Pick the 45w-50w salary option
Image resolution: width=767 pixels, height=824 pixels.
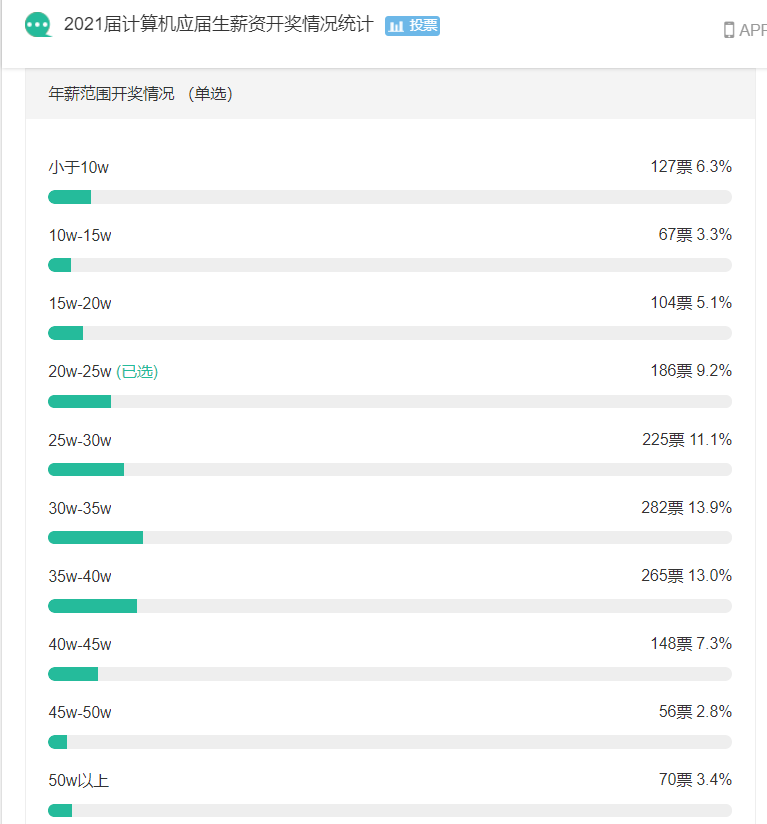tap(80, 712)
